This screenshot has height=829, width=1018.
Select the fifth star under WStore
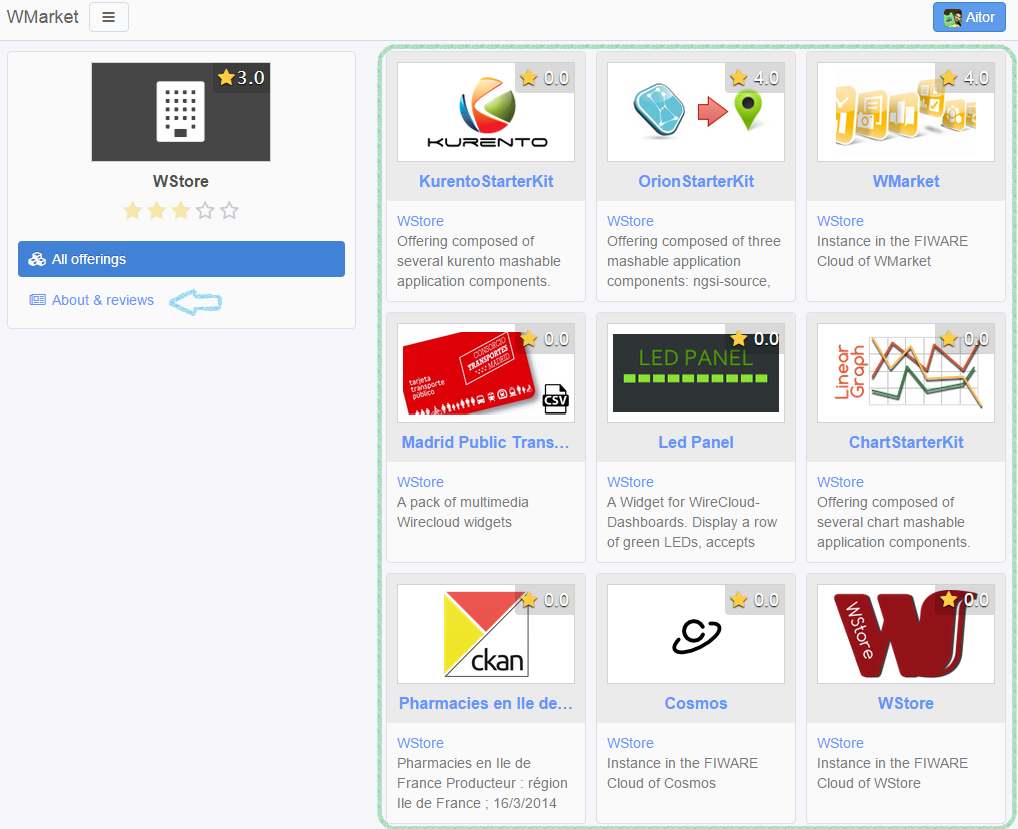[x=229, y=210]
